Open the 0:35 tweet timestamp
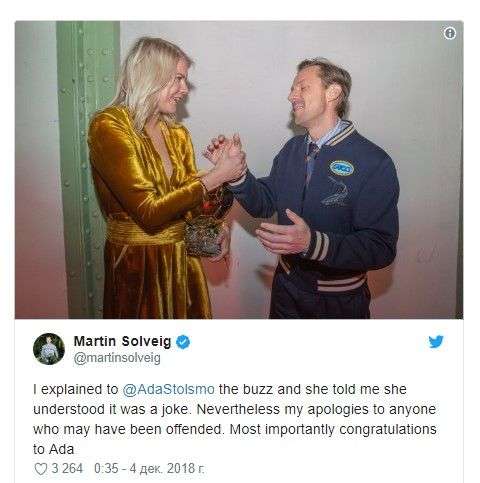 click(106, 468)
